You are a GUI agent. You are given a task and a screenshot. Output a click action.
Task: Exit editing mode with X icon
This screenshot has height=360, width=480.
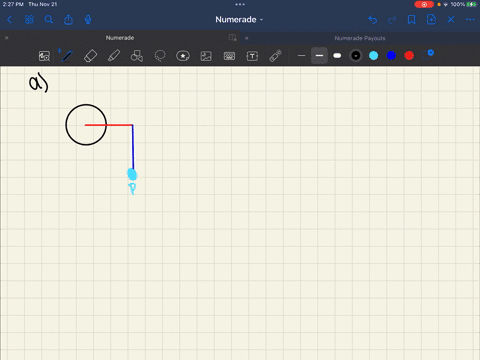pos(451,20)
